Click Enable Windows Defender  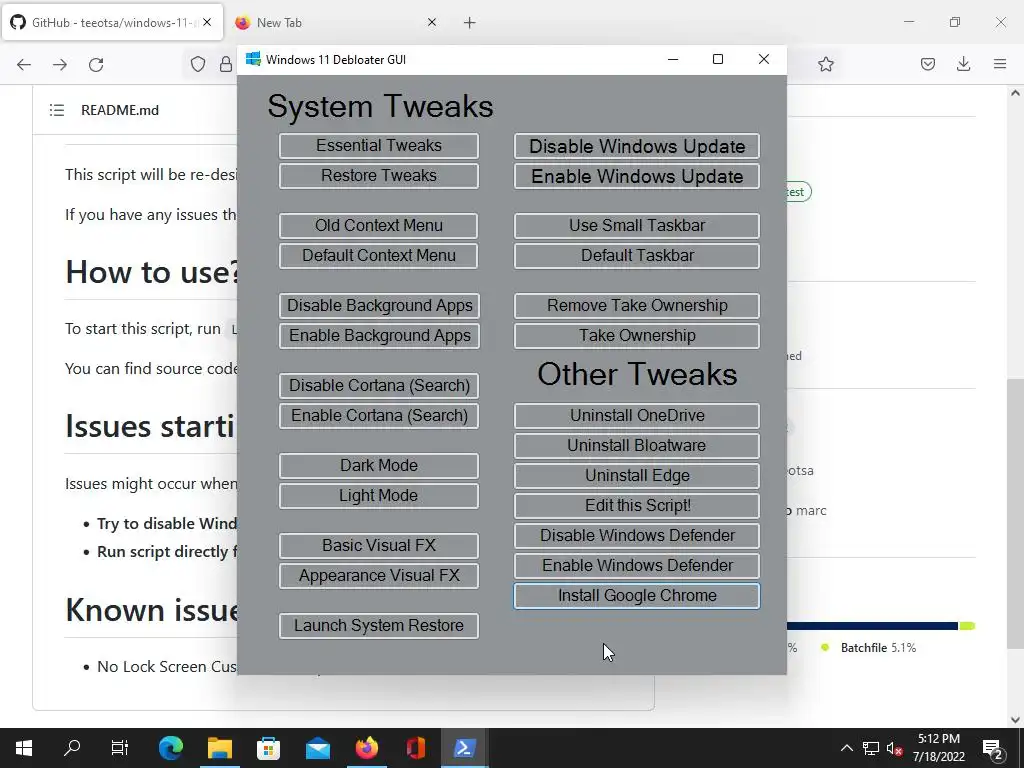coord(637,566)
